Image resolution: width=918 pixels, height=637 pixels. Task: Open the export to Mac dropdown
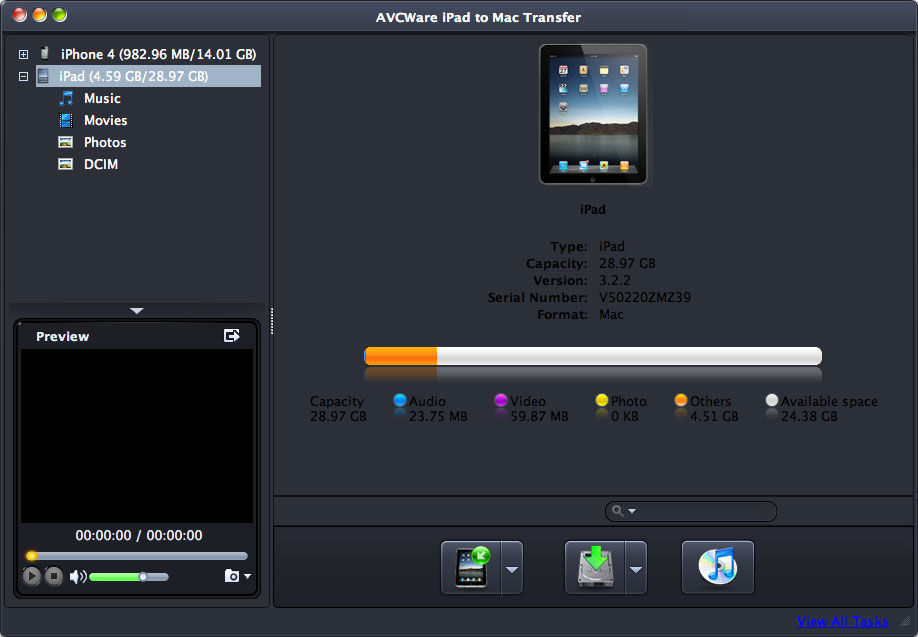point(636,568)
